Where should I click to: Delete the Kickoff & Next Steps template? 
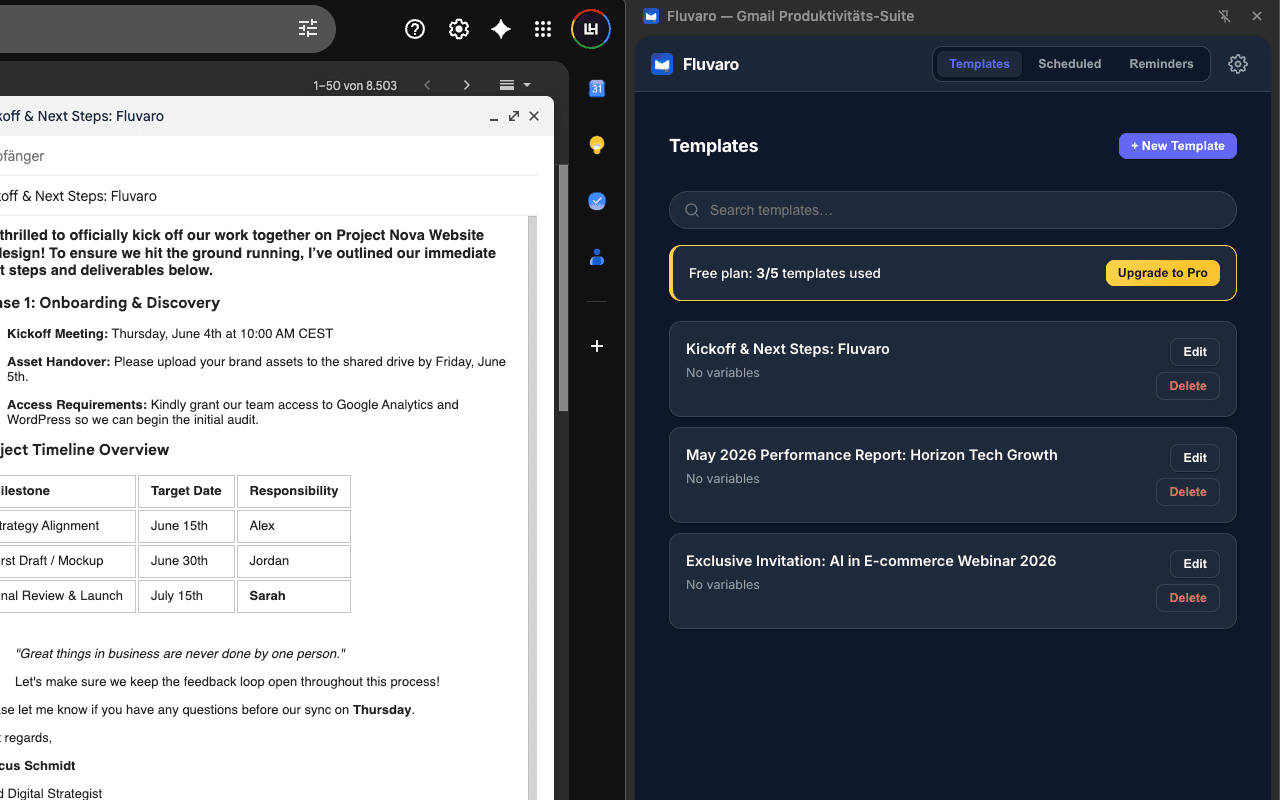coord(1188,386)
